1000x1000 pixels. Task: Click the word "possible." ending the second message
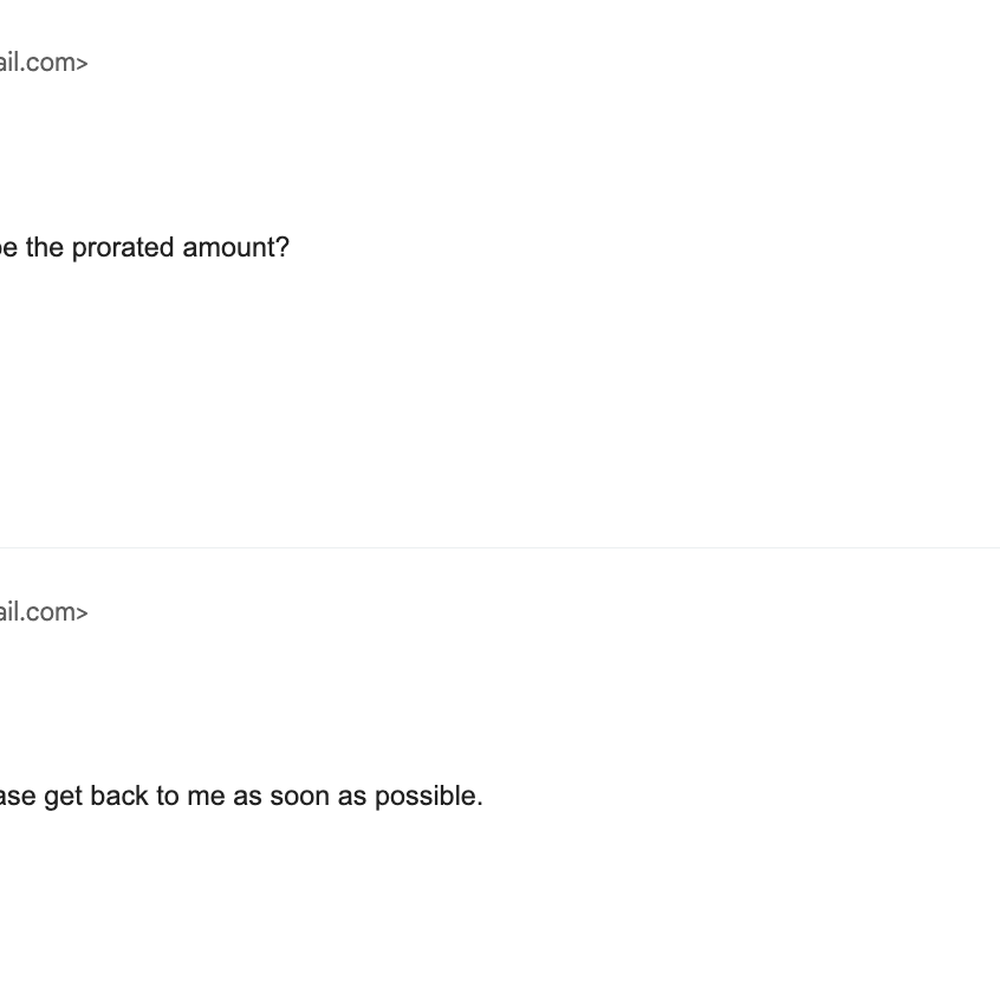point(429,797)
